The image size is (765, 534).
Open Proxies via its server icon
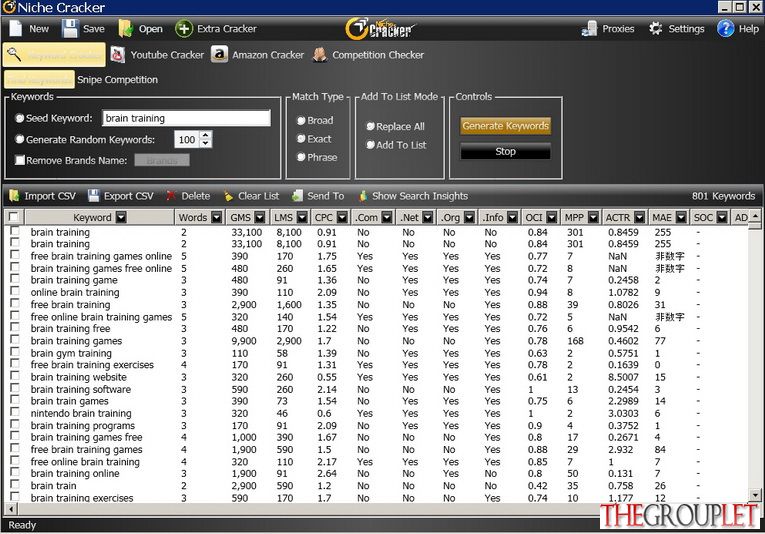point(589,29)
